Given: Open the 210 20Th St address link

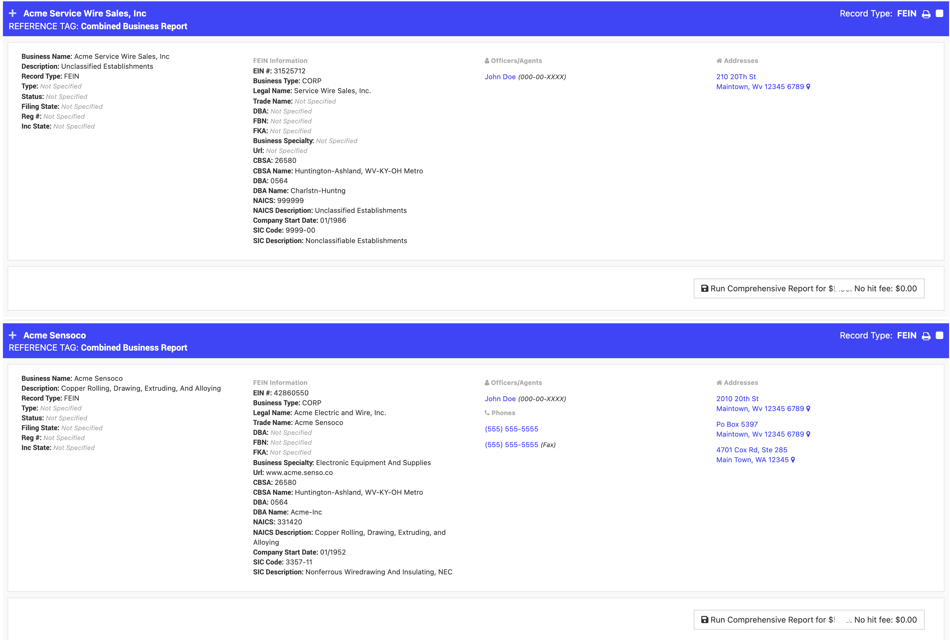Looking at the screenshot, I should click(736, 77).
